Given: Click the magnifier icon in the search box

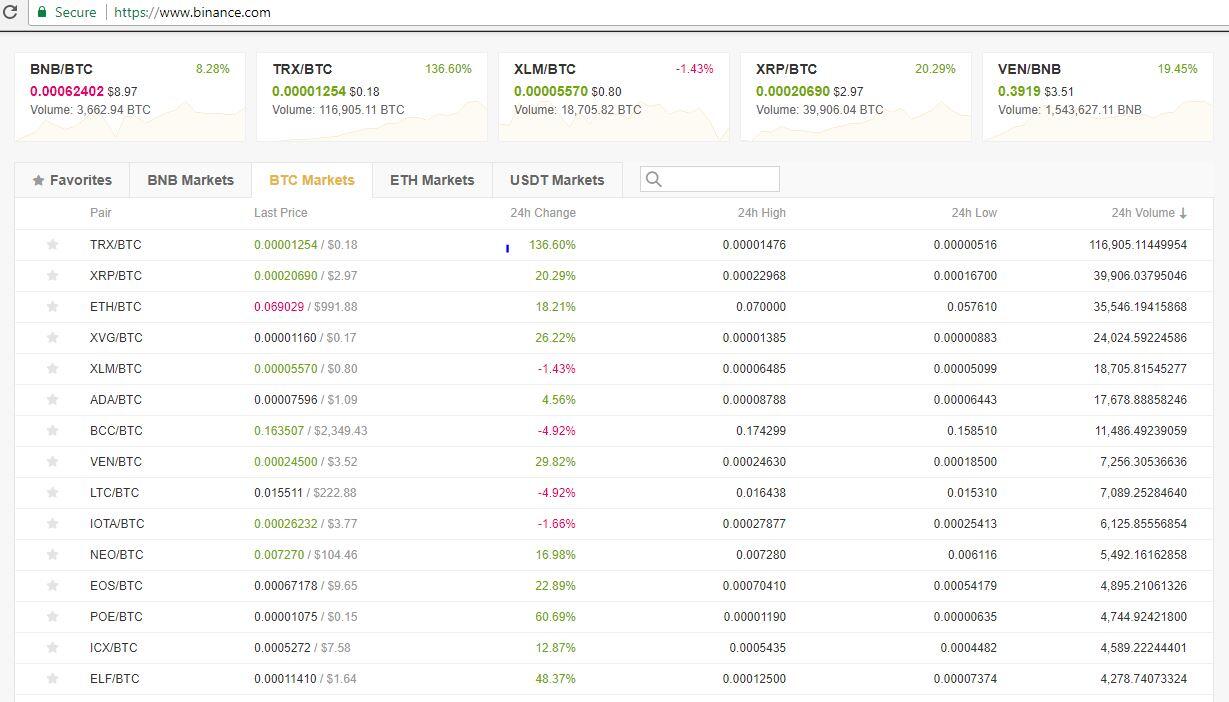Looking at the screenshot, I should [654, 179].
